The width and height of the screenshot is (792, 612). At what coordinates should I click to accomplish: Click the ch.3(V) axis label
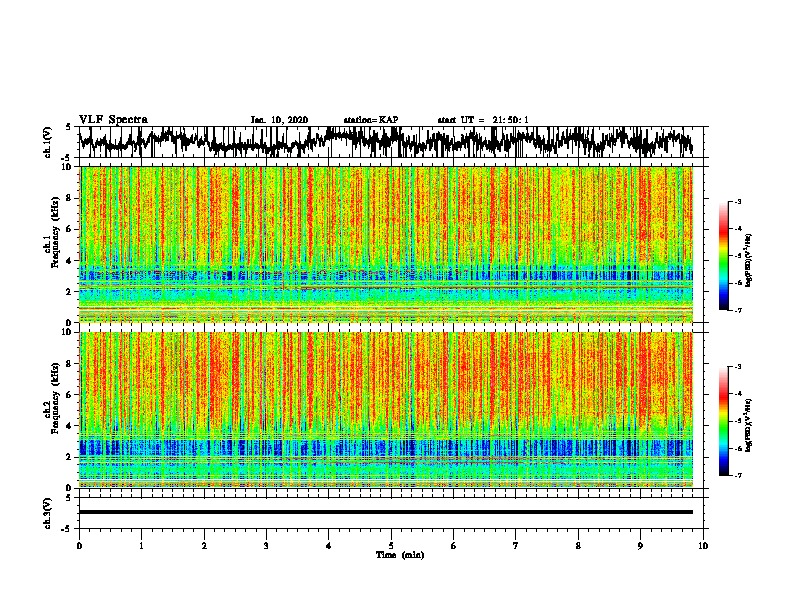tap(48, 514)
